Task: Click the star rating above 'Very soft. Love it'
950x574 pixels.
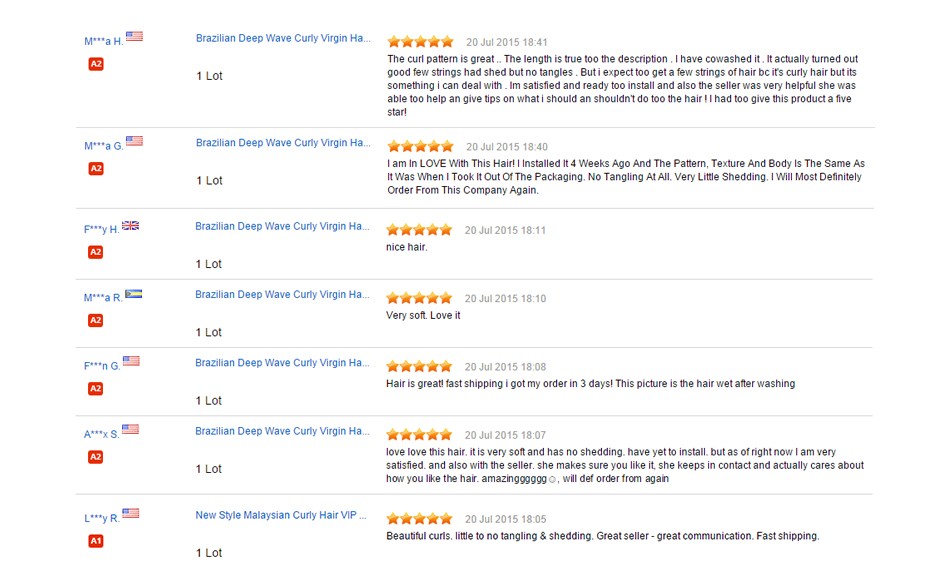Action: pos(419,298)
